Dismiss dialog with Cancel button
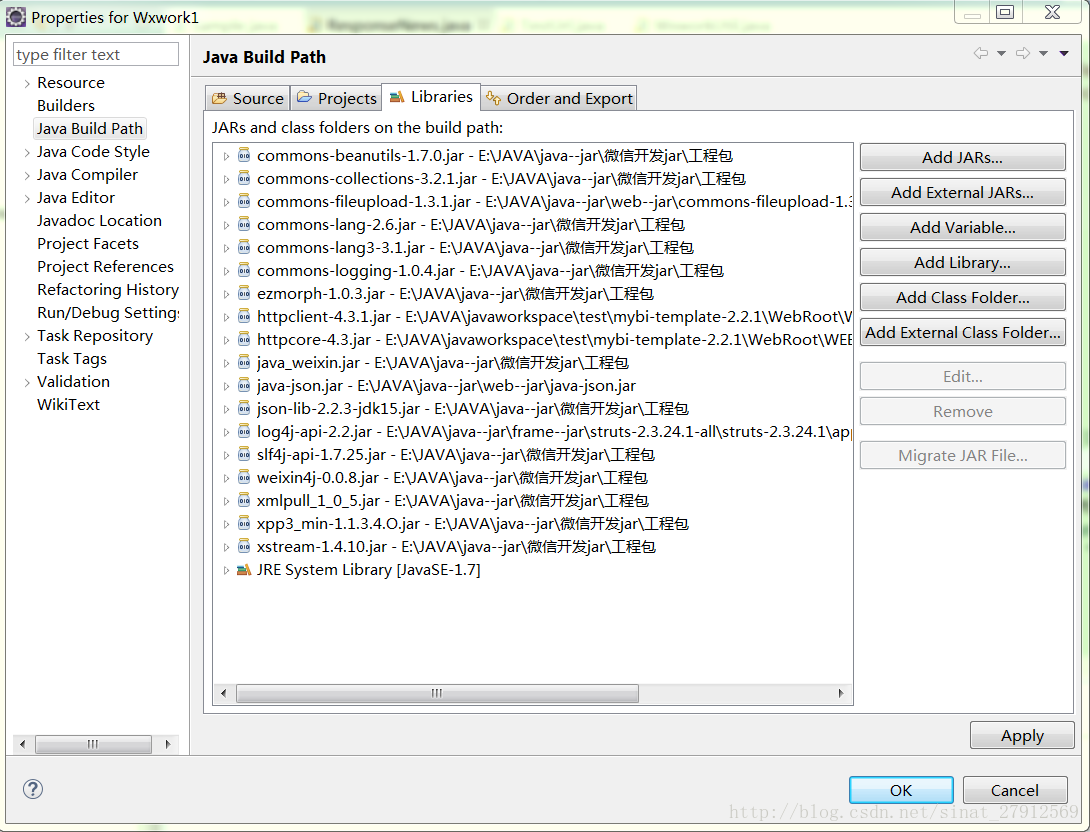Screen dimensions: 1090x832 pos(1015,790)
